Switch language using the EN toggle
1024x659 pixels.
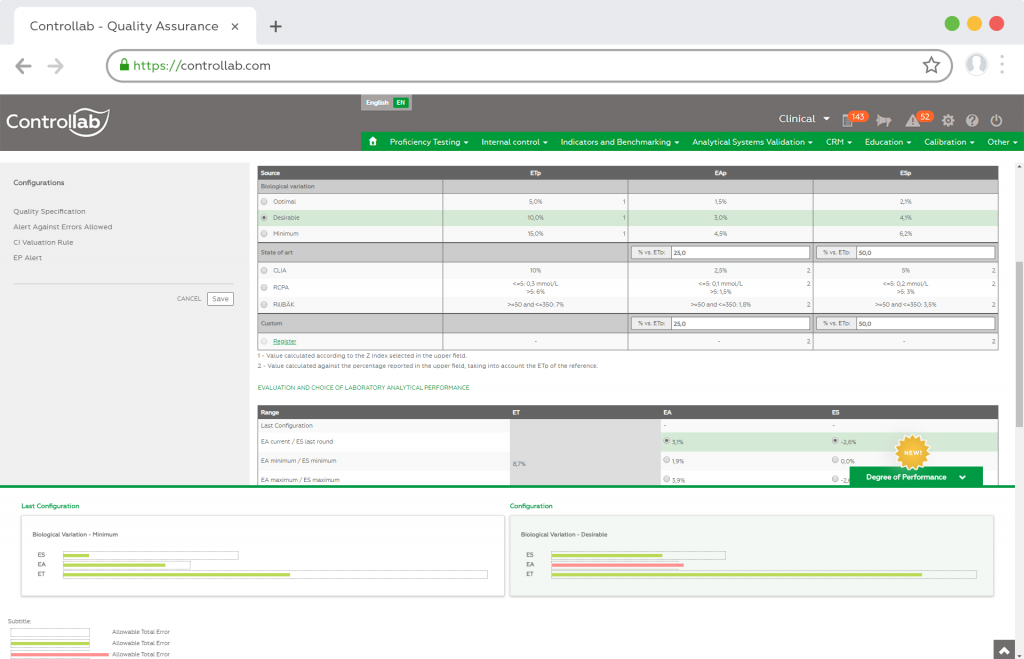[x=400, y=102]
